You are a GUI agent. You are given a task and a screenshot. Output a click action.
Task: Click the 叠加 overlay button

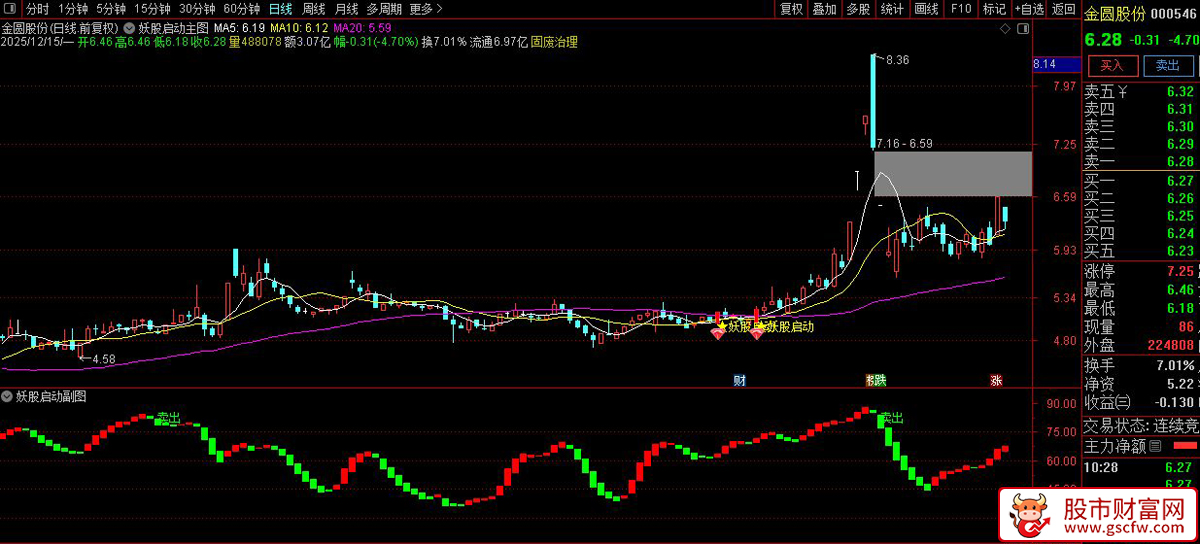coord(824,9)
